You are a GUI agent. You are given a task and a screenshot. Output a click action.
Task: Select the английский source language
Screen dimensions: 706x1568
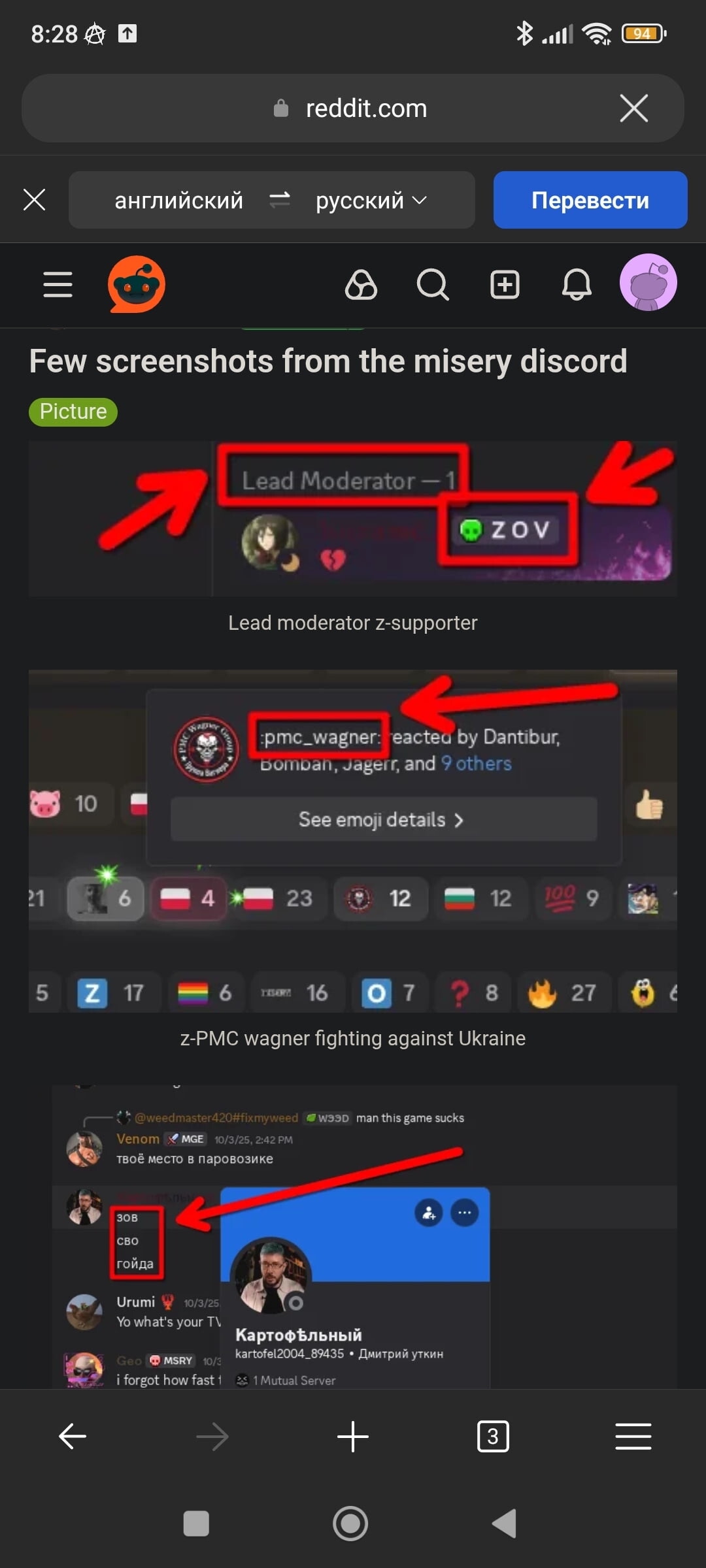click(x=179, y=200)
